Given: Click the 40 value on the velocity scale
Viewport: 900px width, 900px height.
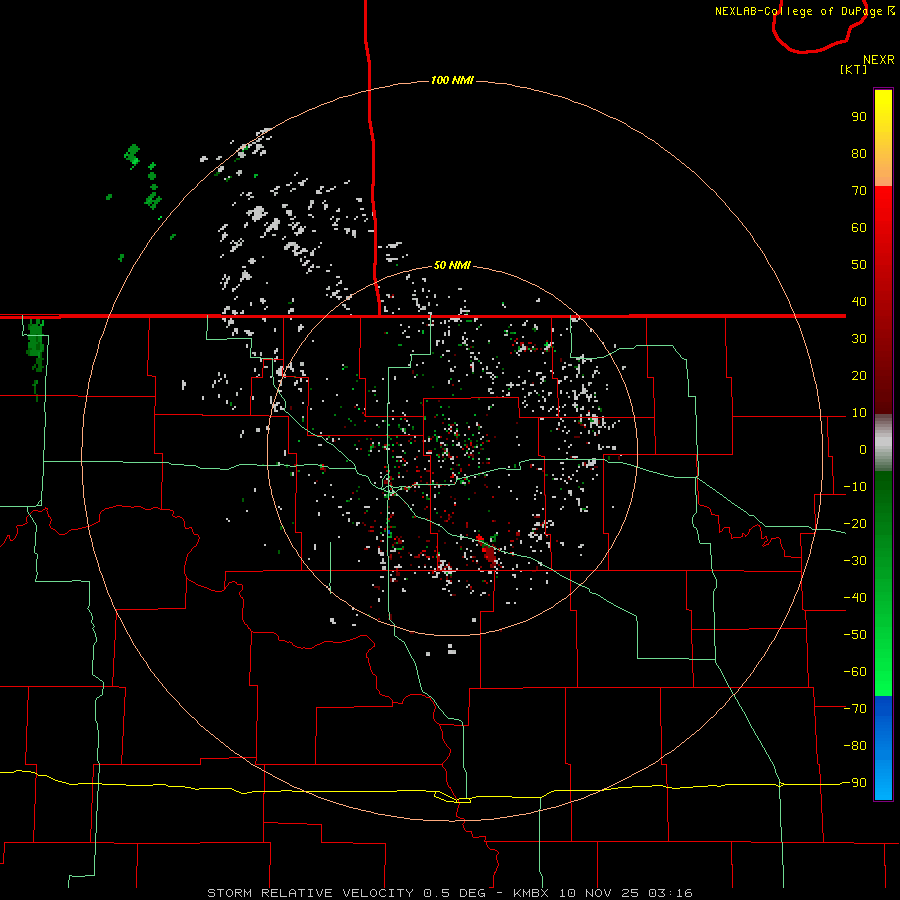Looking at the screenshot, I should pyautogui.click(x=859, y=302).
